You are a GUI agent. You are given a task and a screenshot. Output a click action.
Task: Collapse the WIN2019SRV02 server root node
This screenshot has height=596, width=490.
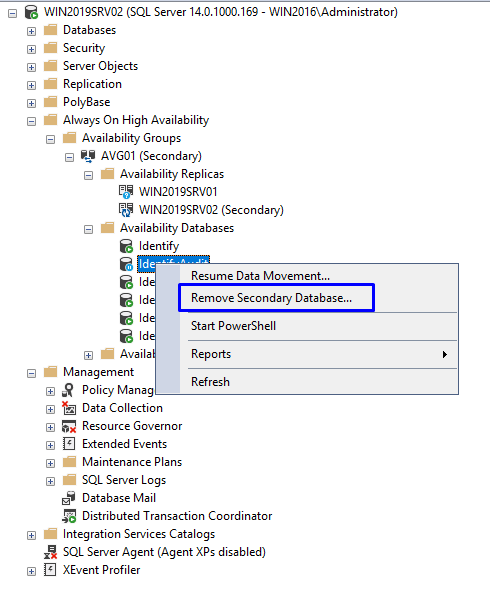coord(13,13)
